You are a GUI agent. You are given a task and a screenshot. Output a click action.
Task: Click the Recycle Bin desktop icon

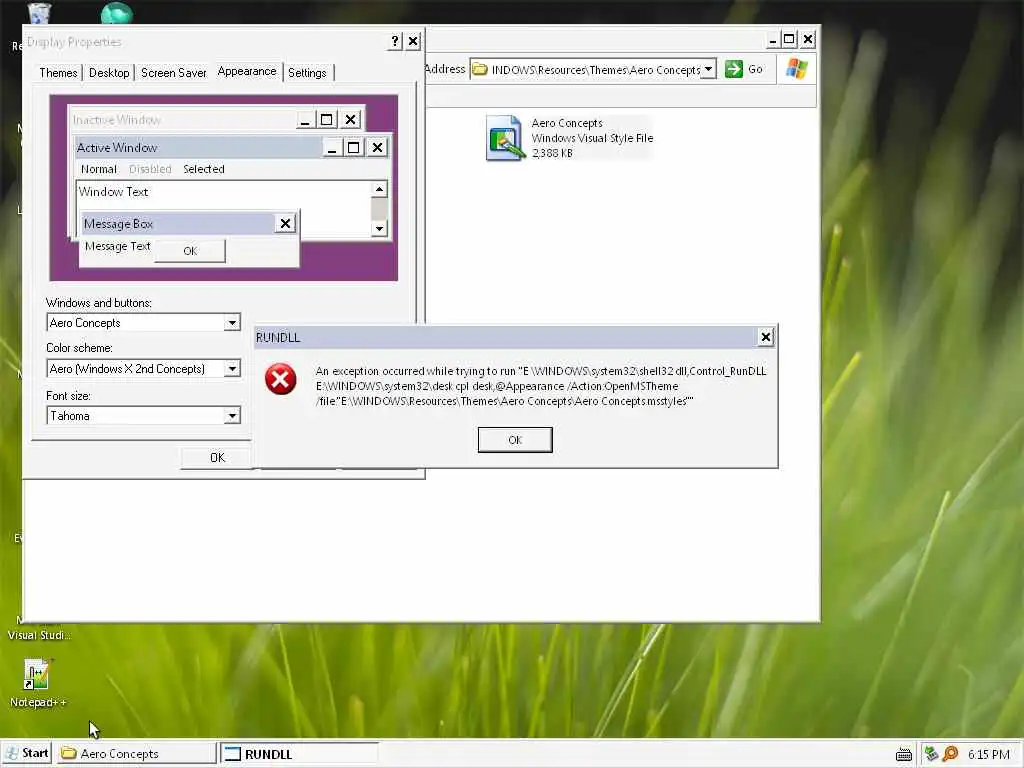(x=38, y=14)
